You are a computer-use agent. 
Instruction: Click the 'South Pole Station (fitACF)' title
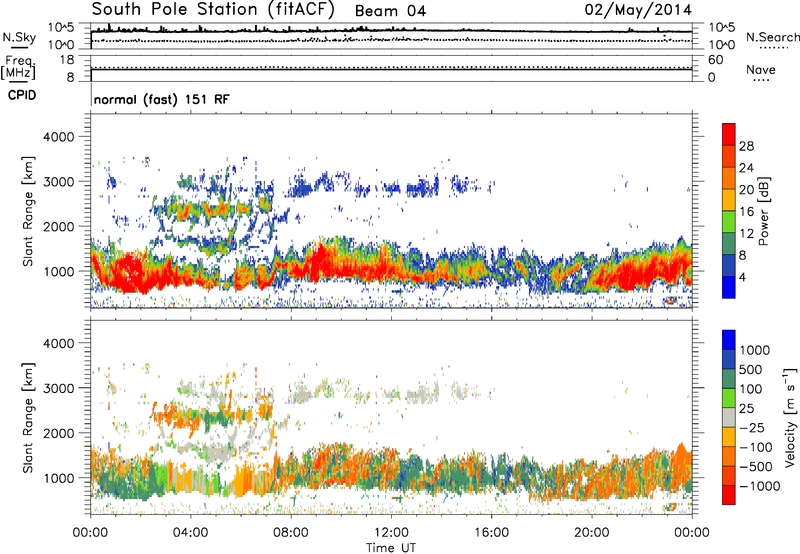coord(213,10)
